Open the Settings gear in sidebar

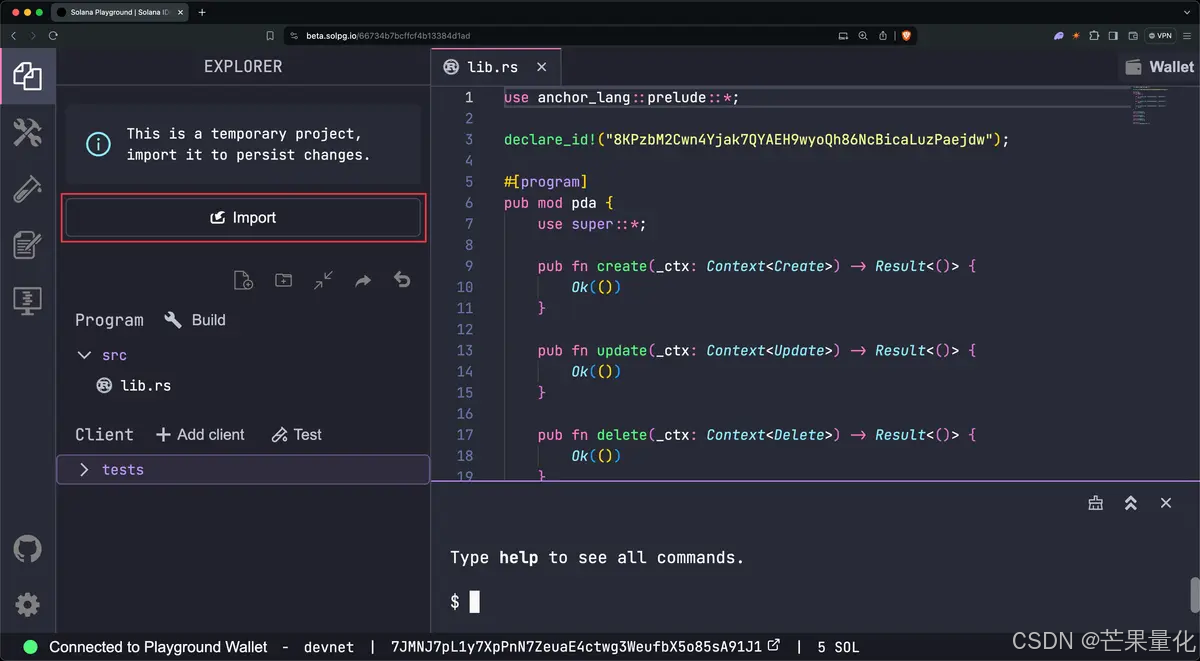coord(28,604)
